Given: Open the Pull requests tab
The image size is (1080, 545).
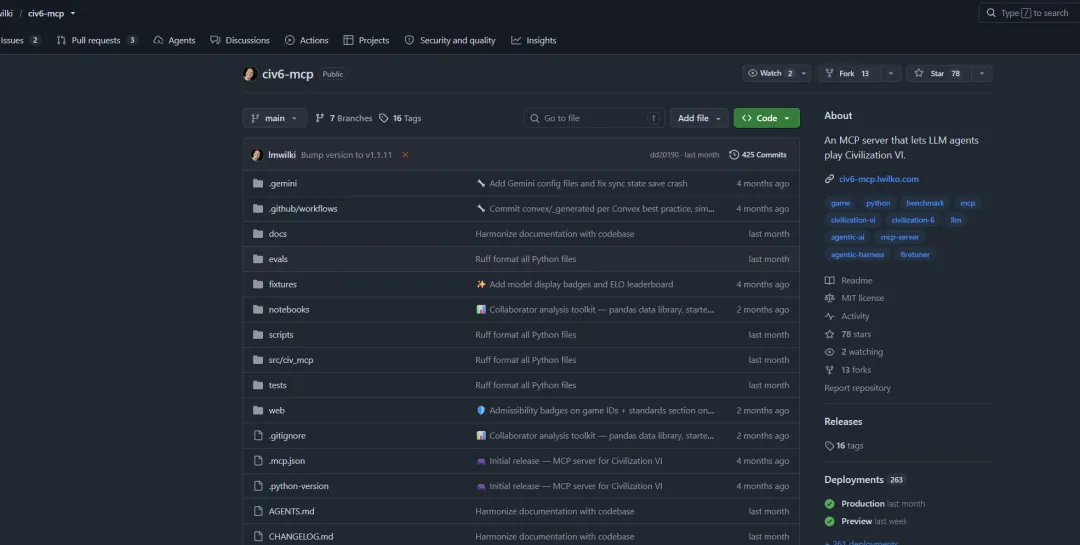Looking at the screenshot, I should coord(97,41).
